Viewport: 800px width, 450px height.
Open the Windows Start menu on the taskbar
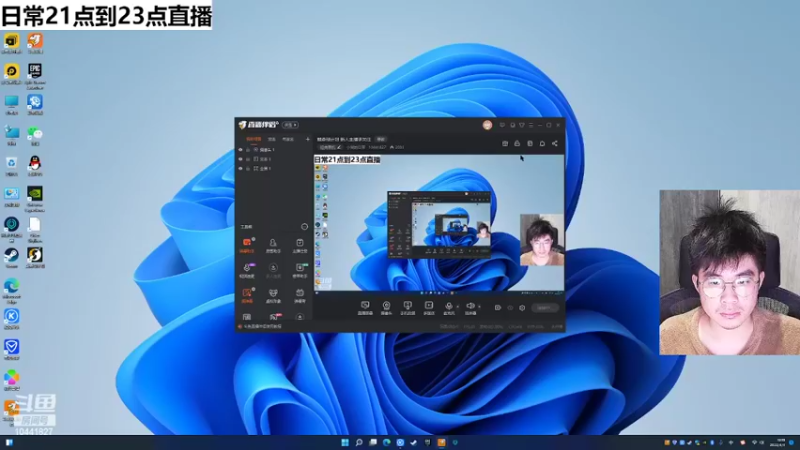(345, 442)
